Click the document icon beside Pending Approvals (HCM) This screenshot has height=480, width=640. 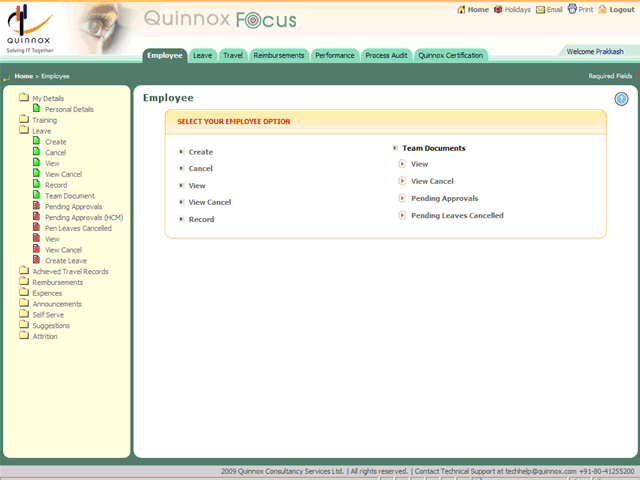(x=36, y=217)
